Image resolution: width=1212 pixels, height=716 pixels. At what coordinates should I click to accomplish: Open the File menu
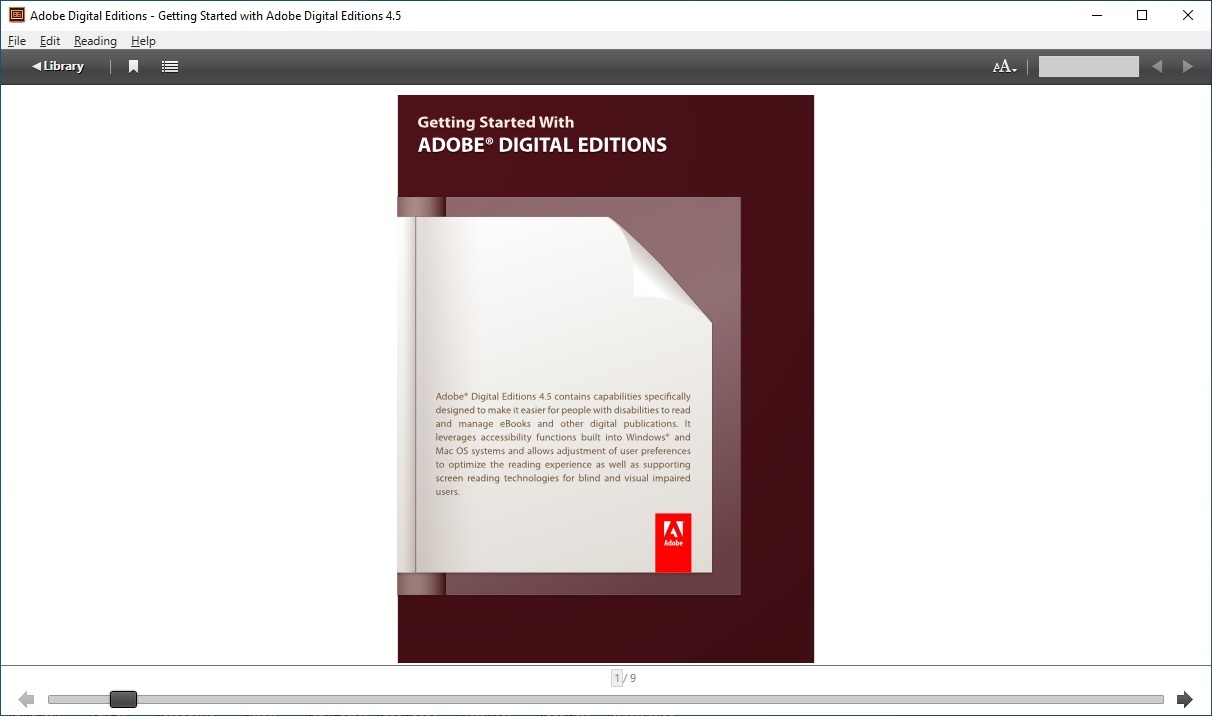click(x=16, y=41)
